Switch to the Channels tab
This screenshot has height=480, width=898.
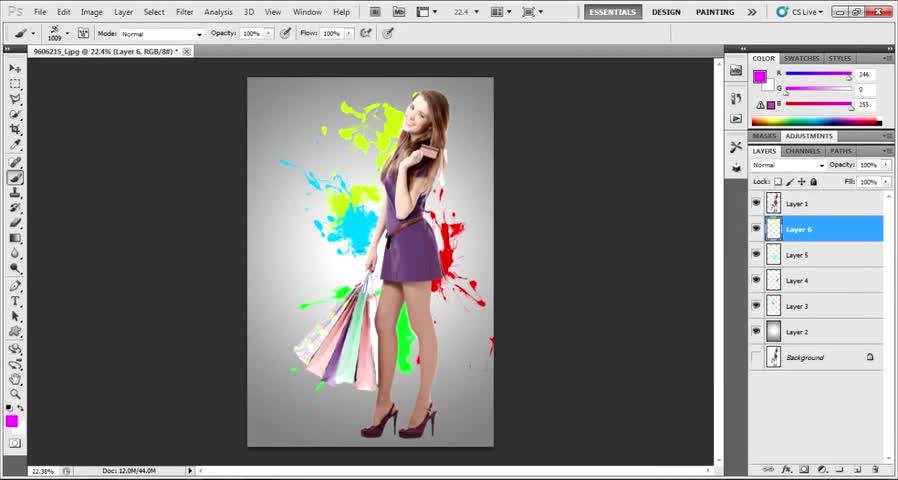802,151
